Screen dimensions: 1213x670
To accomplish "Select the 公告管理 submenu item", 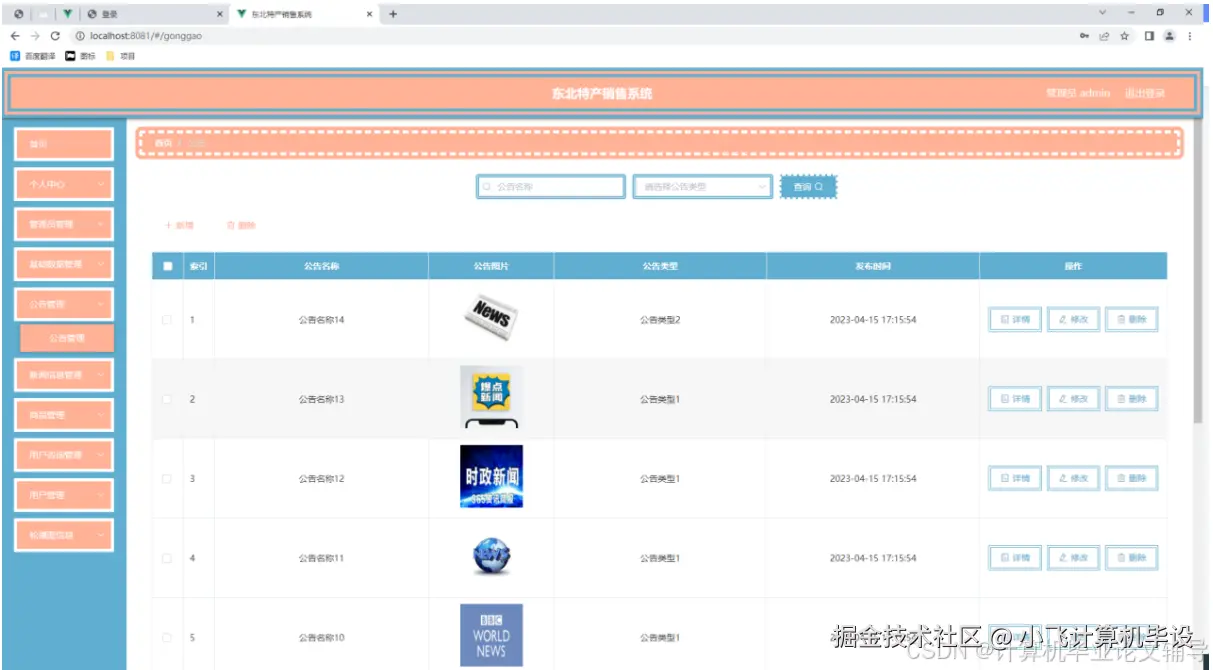I will pos(67,338).
